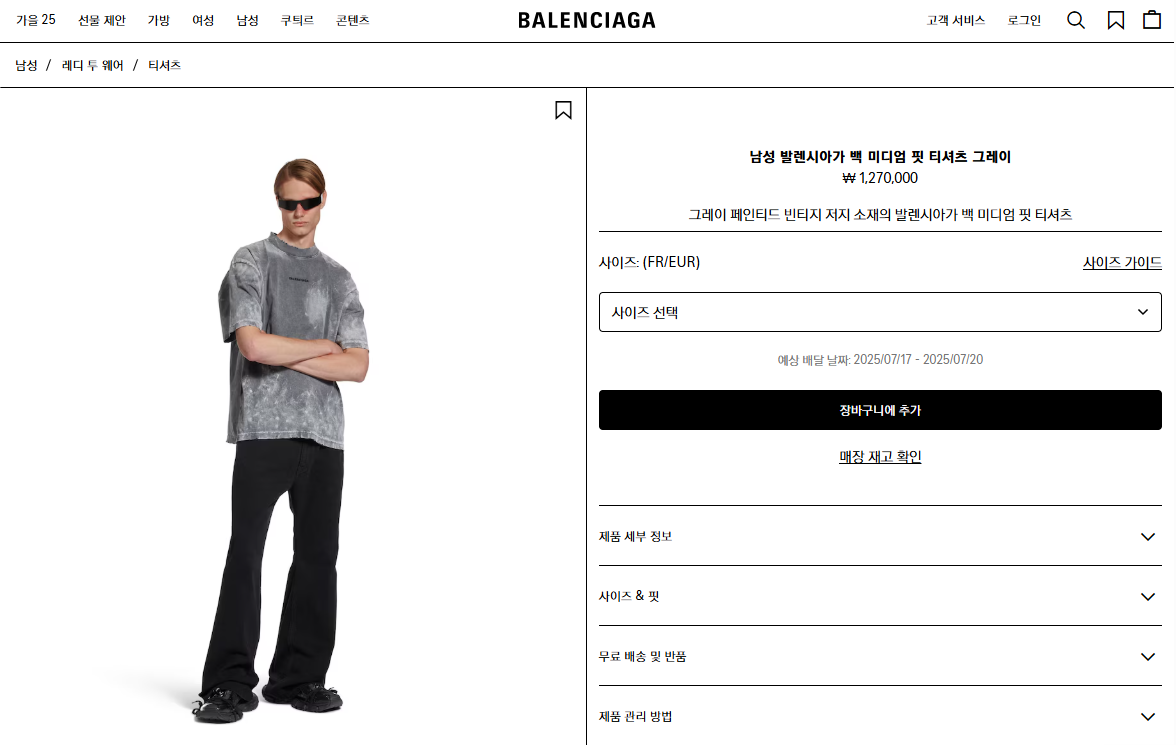The image size is (1176, 745).
Task: Open the 가방 menu item
Action: (159, 20)
